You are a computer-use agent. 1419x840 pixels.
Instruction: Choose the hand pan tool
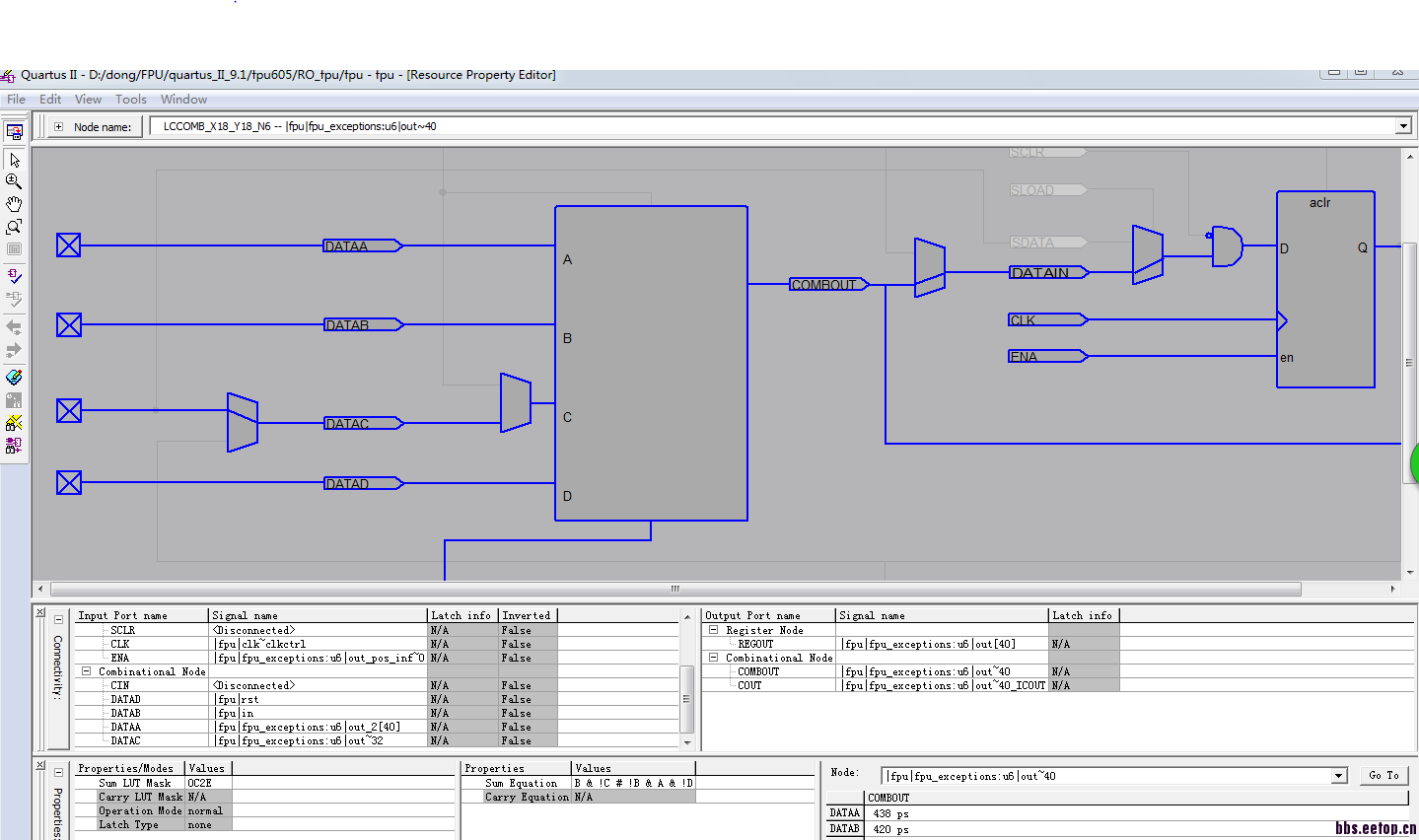click(x=14, y=204)
